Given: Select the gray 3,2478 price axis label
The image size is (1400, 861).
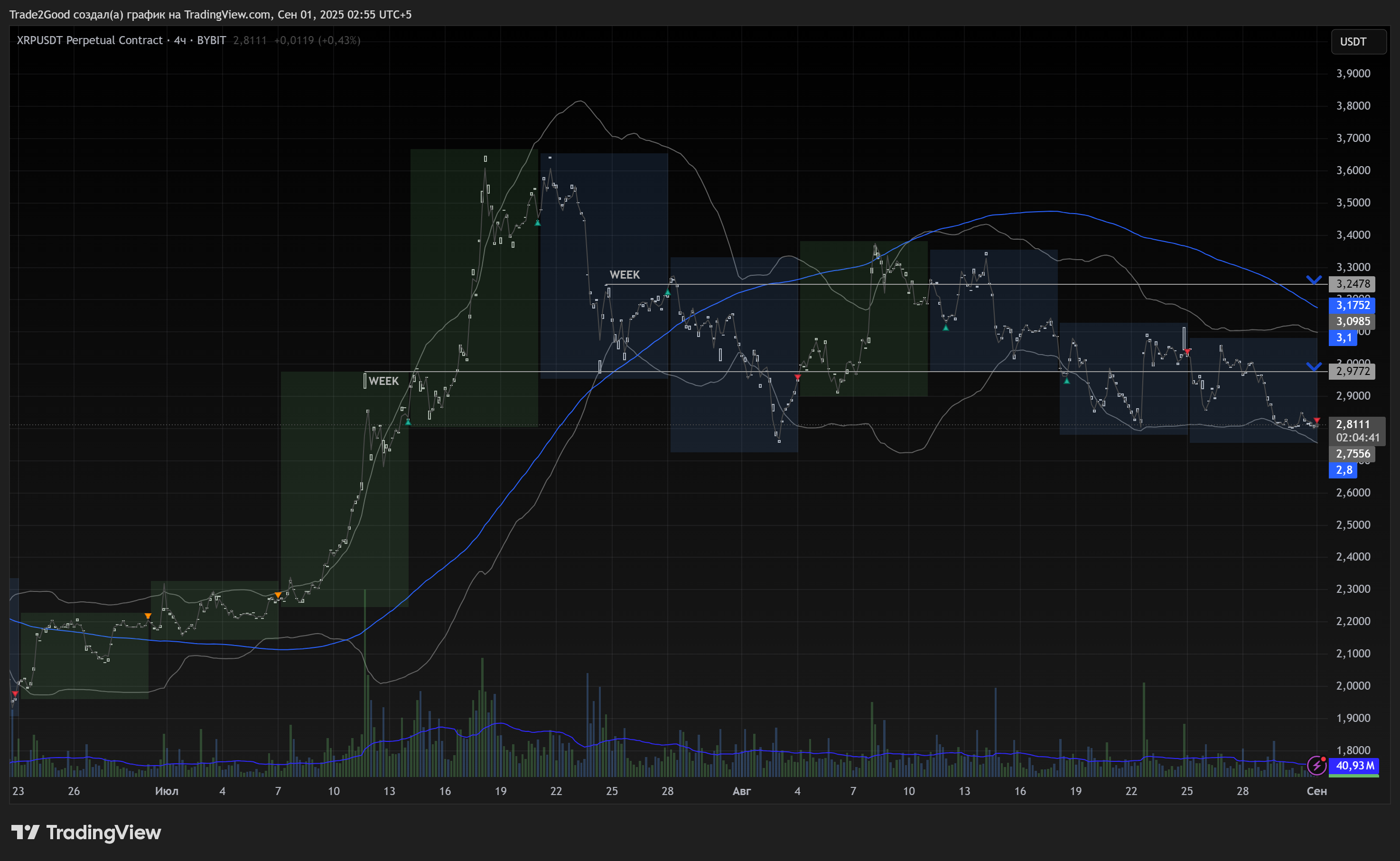Looking at the screenshot, I should coord(1352,283).
